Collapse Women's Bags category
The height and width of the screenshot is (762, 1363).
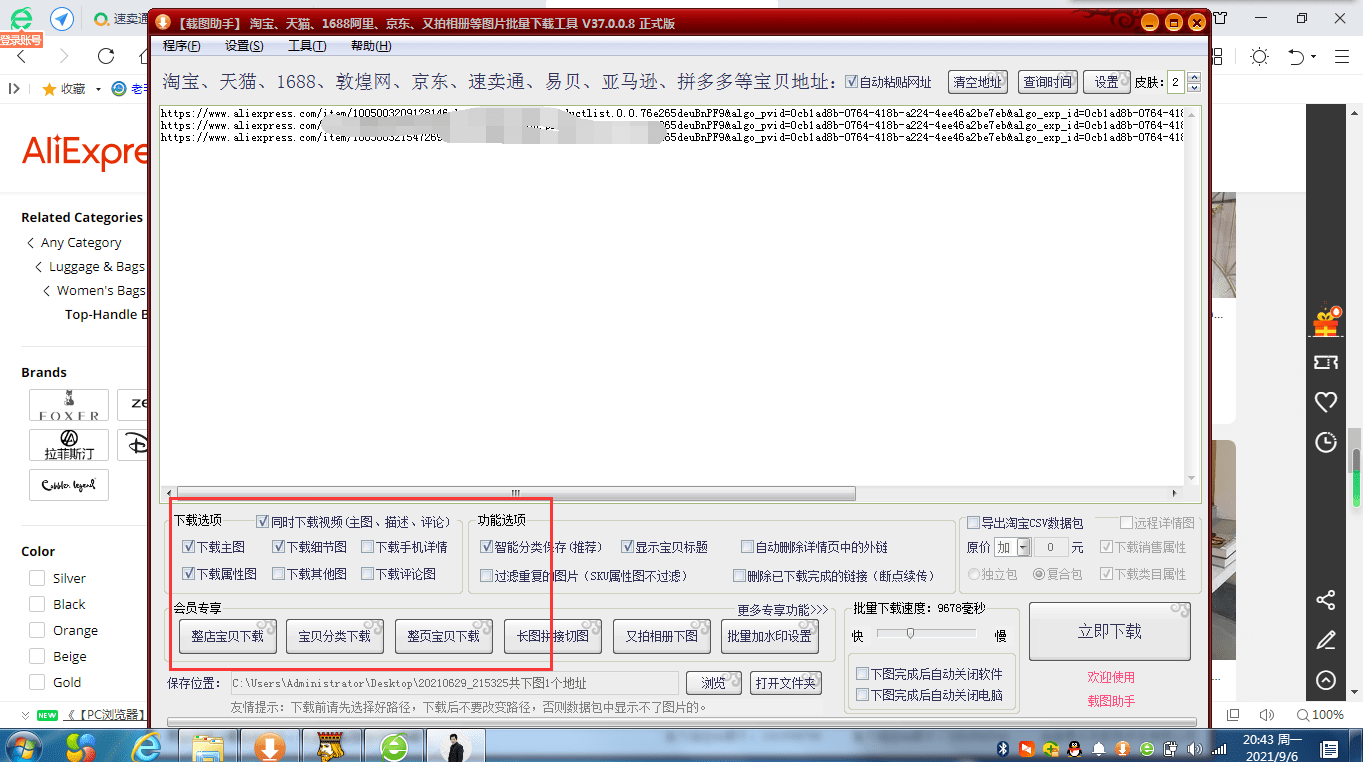[46, 291]
